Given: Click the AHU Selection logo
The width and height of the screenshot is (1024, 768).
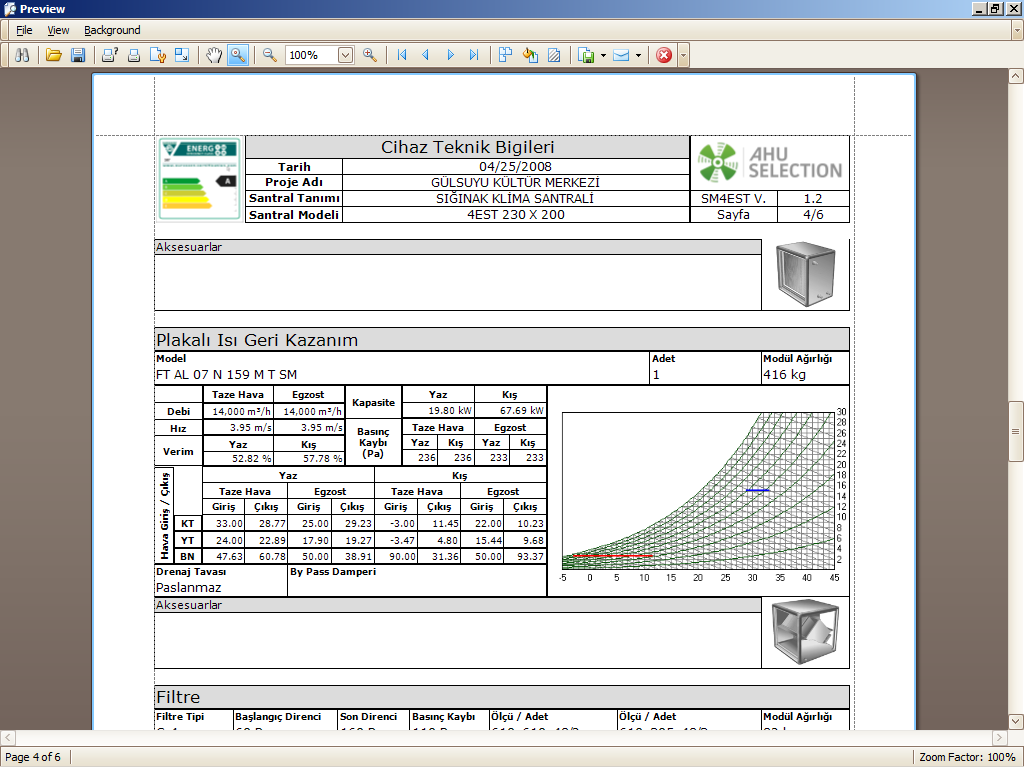Looking at the screenshot, I should click(x=769, y=163).
